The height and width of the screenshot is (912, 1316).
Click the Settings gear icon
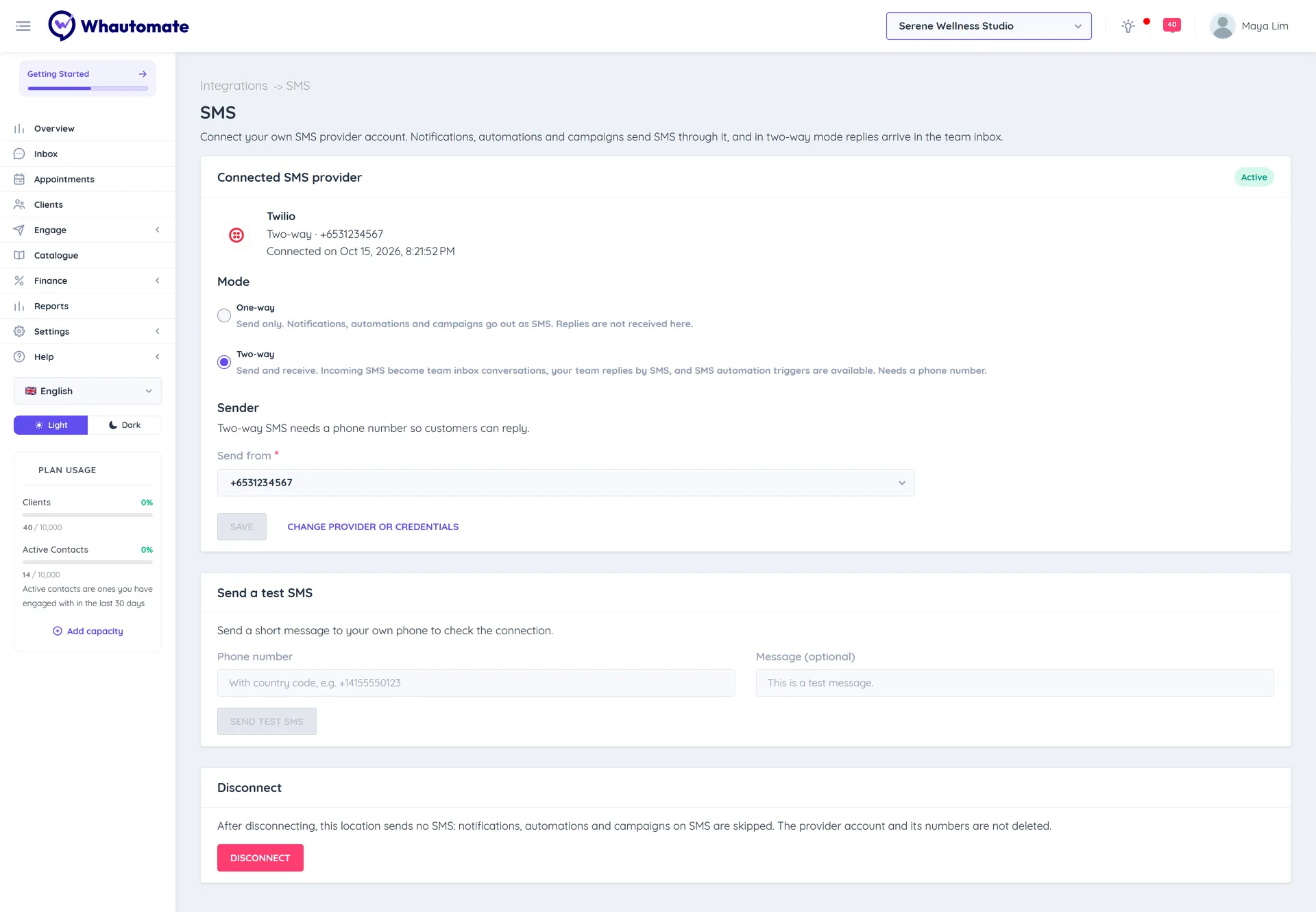pyautogui.click(x=19, y=332)
